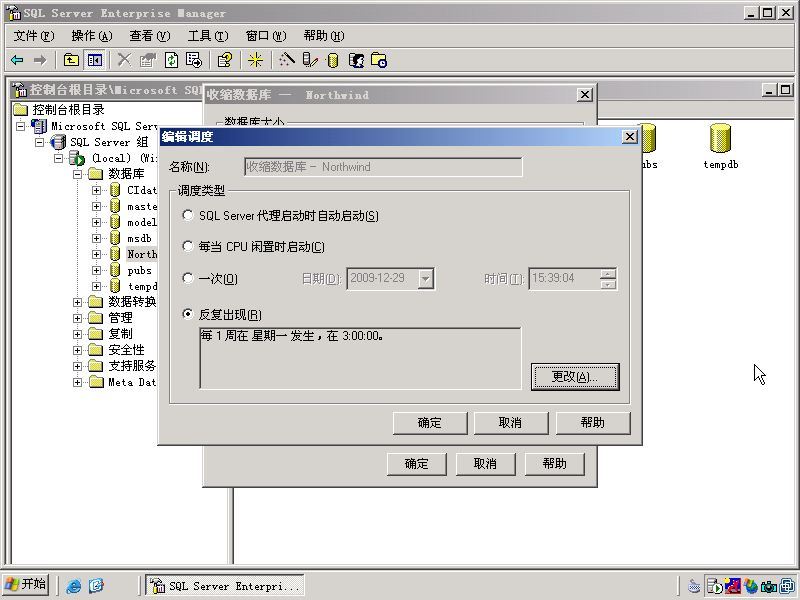Expand the msdb database tree node
Image resolution: width=800 pixels, height=600 pixels.
point(96,238)
